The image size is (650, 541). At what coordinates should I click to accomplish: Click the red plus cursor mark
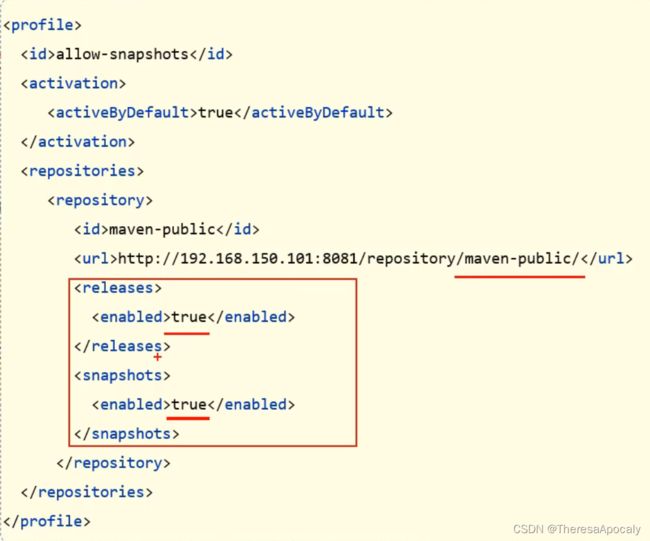pyautogui.click(x=158, y=357)
